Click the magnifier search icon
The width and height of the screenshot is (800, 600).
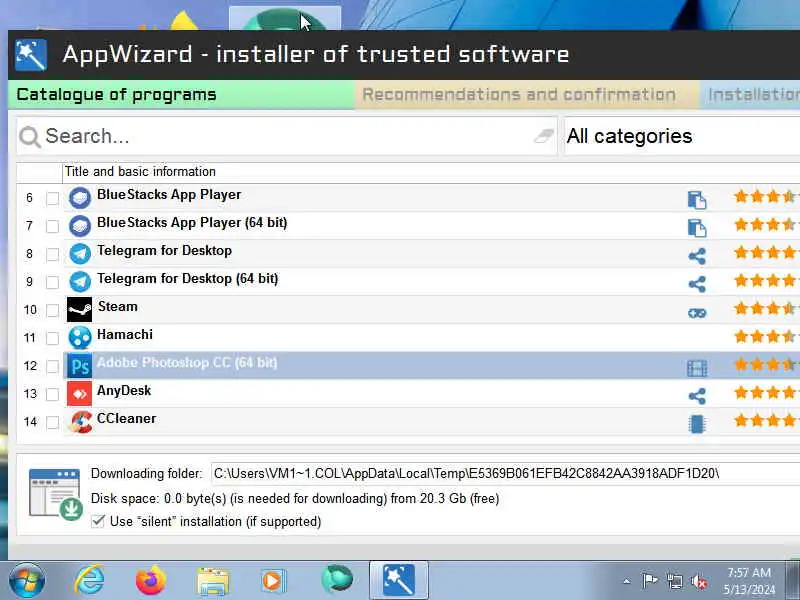[30, 137]
